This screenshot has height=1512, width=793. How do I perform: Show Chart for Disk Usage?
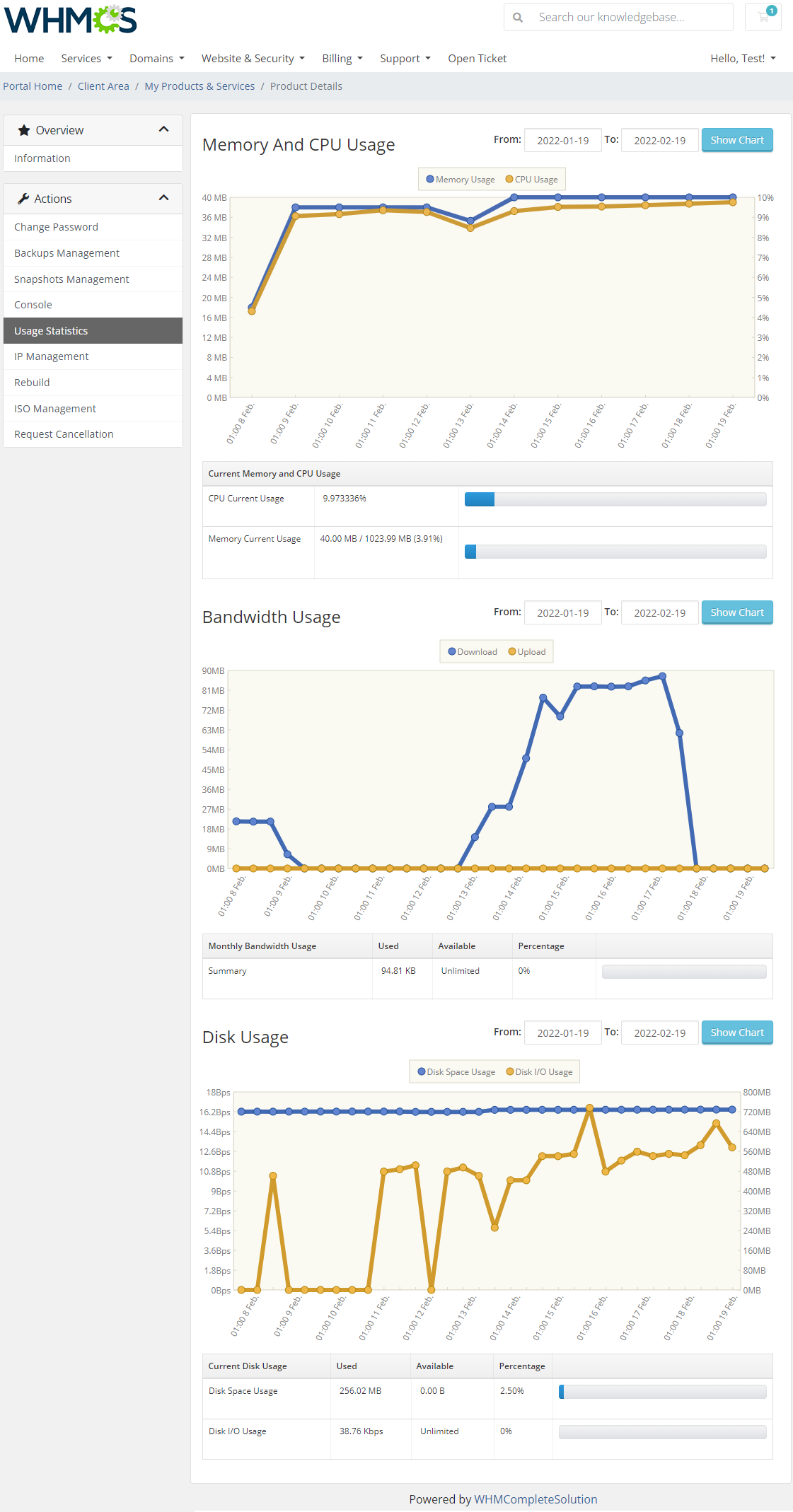click(737, 1033)
